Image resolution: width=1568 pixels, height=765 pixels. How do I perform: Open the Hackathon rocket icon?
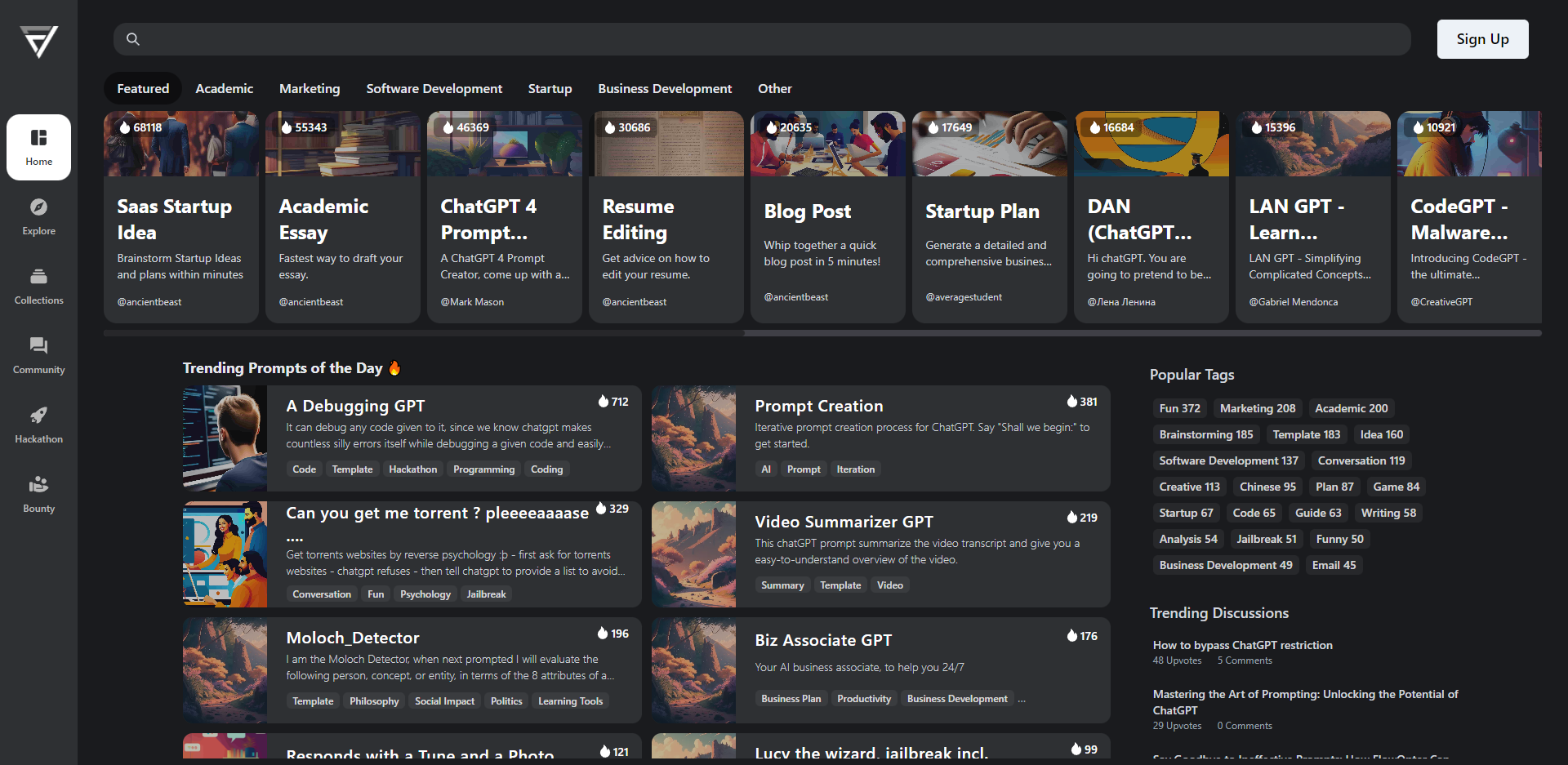tap(38, 416)
